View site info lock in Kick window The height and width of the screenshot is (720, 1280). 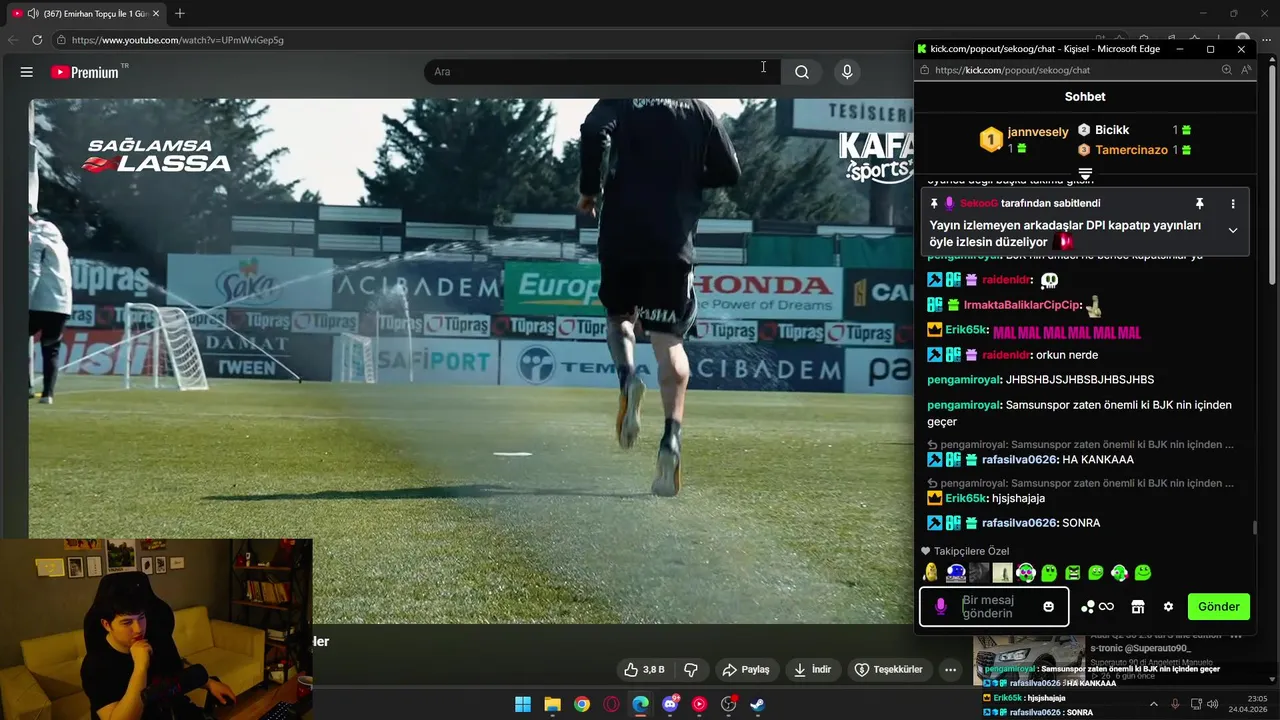point(925,70)
